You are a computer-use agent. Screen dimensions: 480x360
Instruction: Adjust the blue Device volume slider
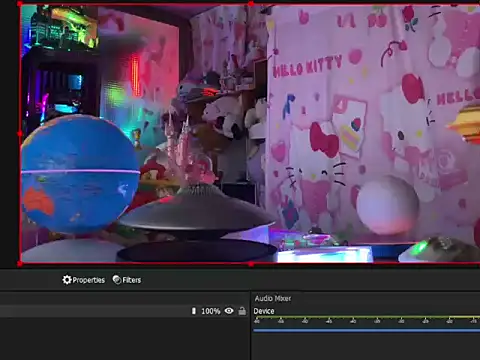point(367,330)
